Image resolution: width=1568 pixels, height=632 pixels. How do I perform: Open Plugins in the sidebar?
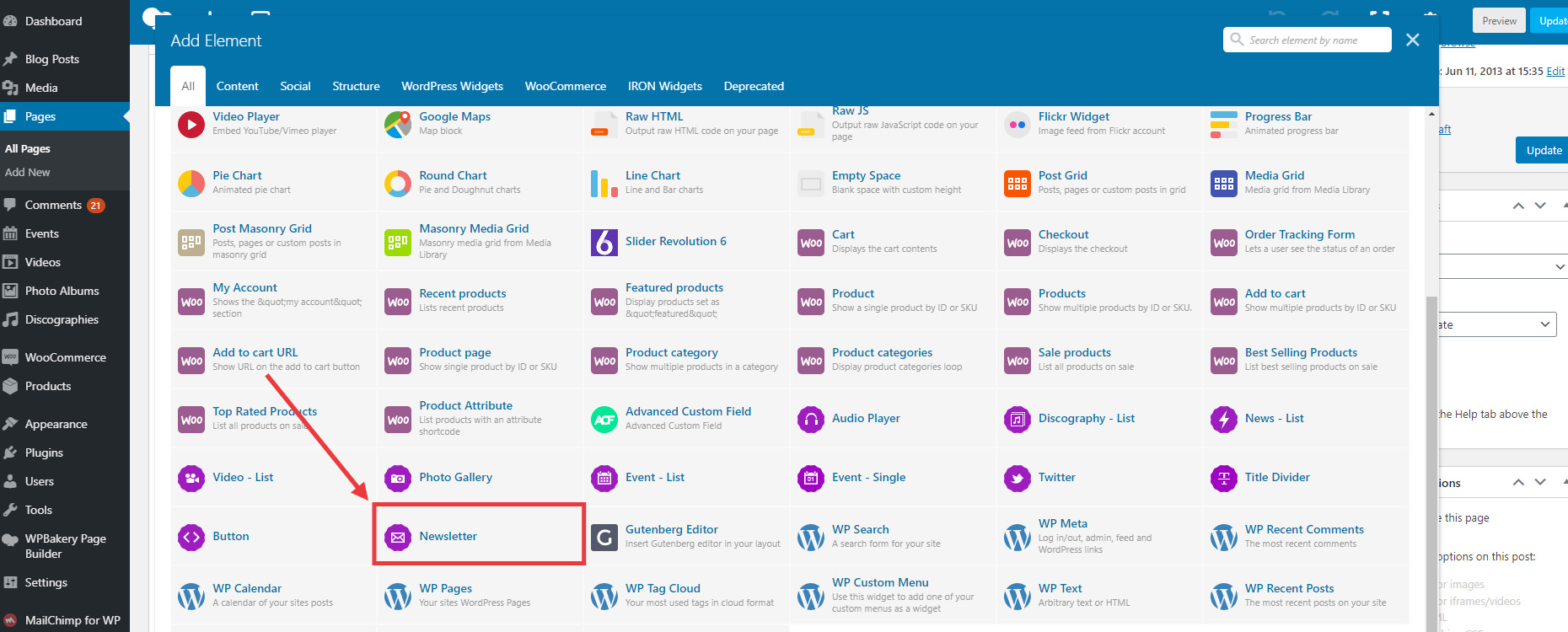click(44, 453)
